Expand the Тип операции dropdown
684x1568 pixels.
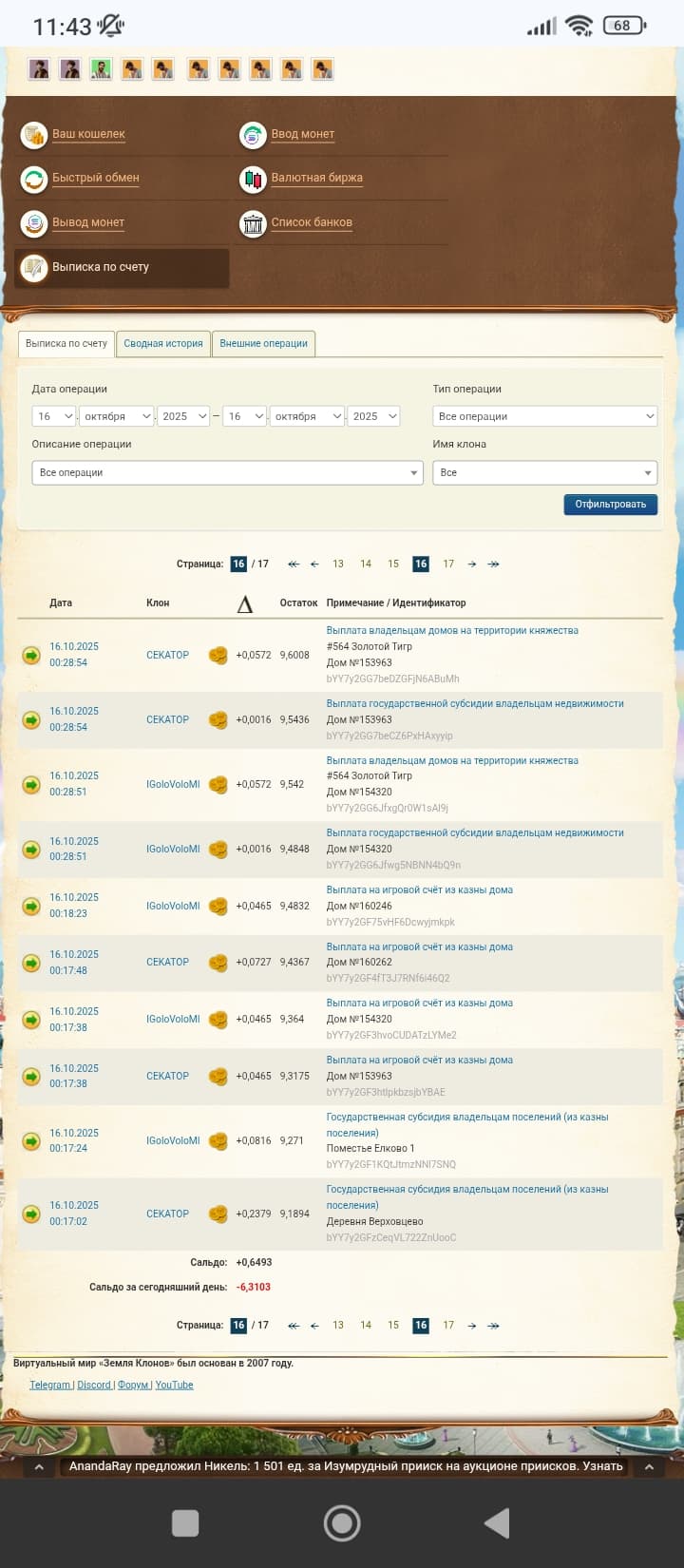544,416
